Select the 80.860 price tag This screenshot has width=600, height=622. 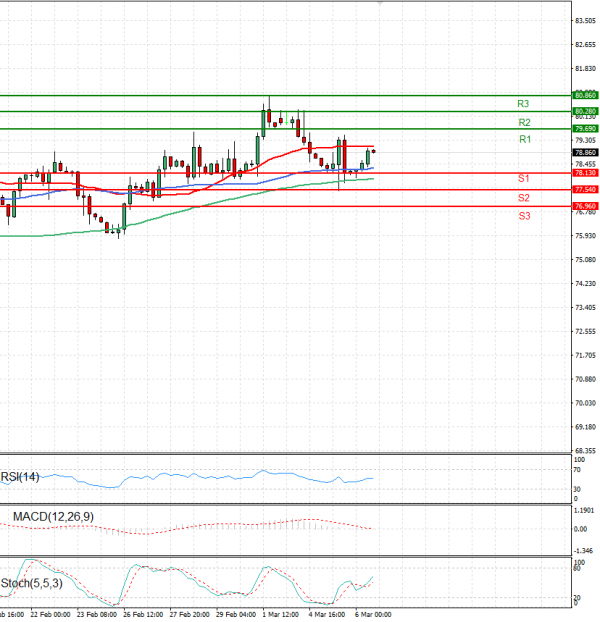[x=585, y=95]
